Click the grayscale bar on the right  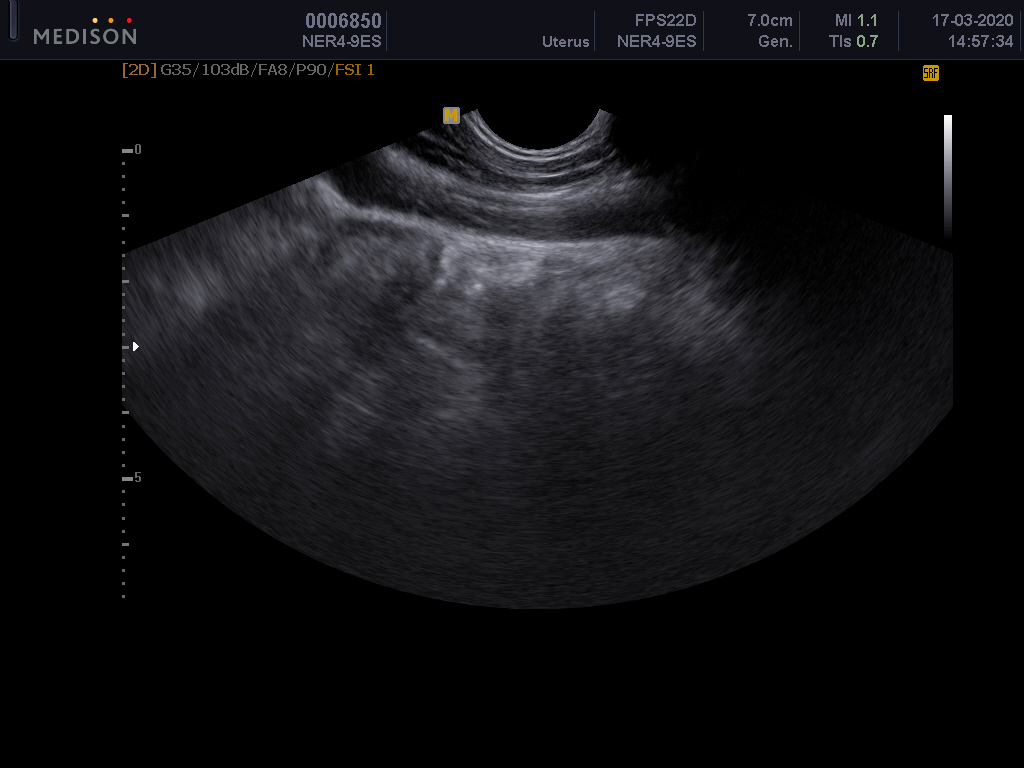coord(948,175)
